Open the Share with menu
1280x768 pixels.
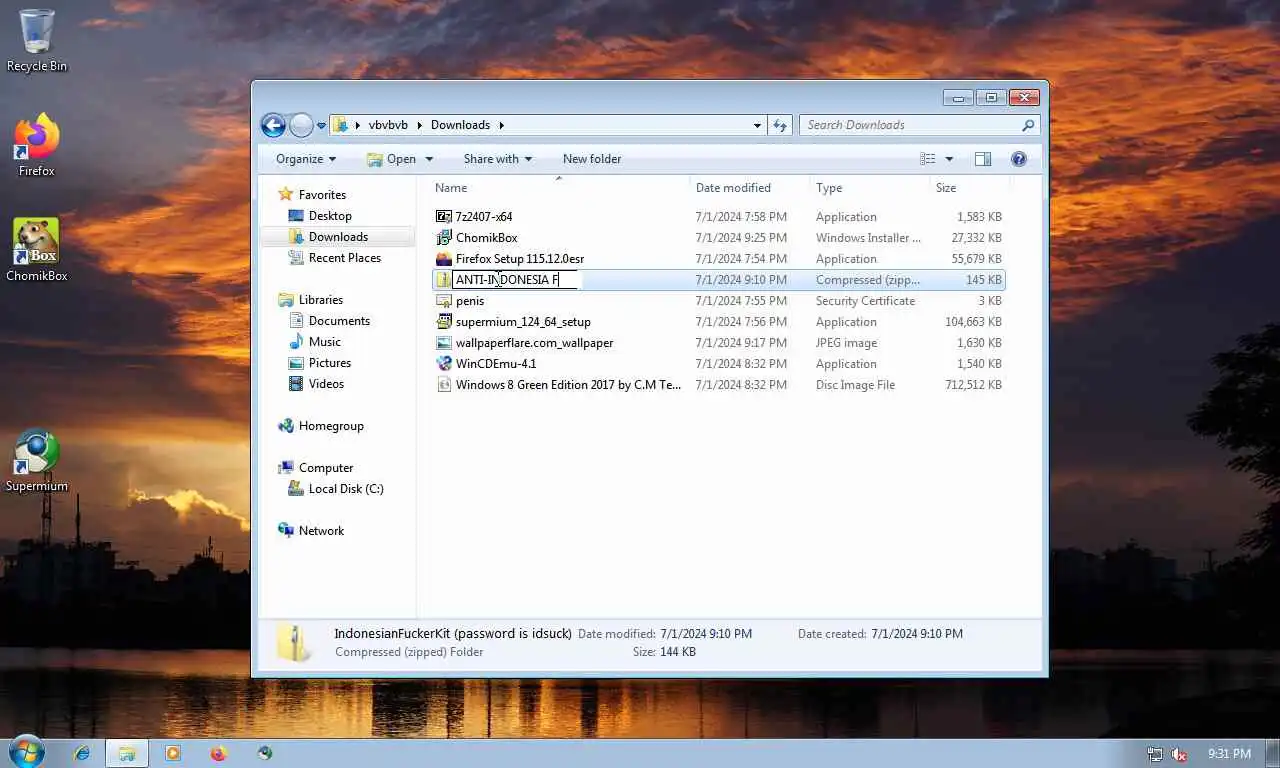click(498, 159)
